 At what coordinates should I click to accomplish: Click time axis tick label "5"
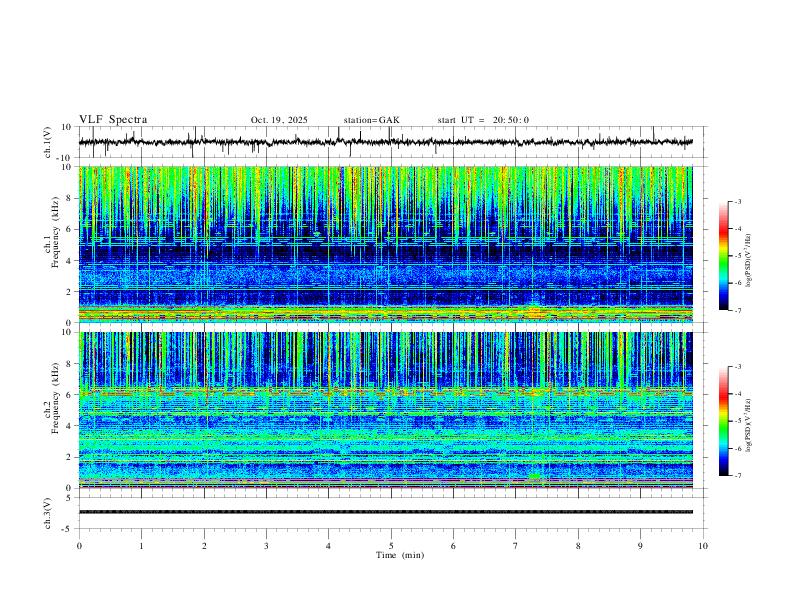[391, 546]
